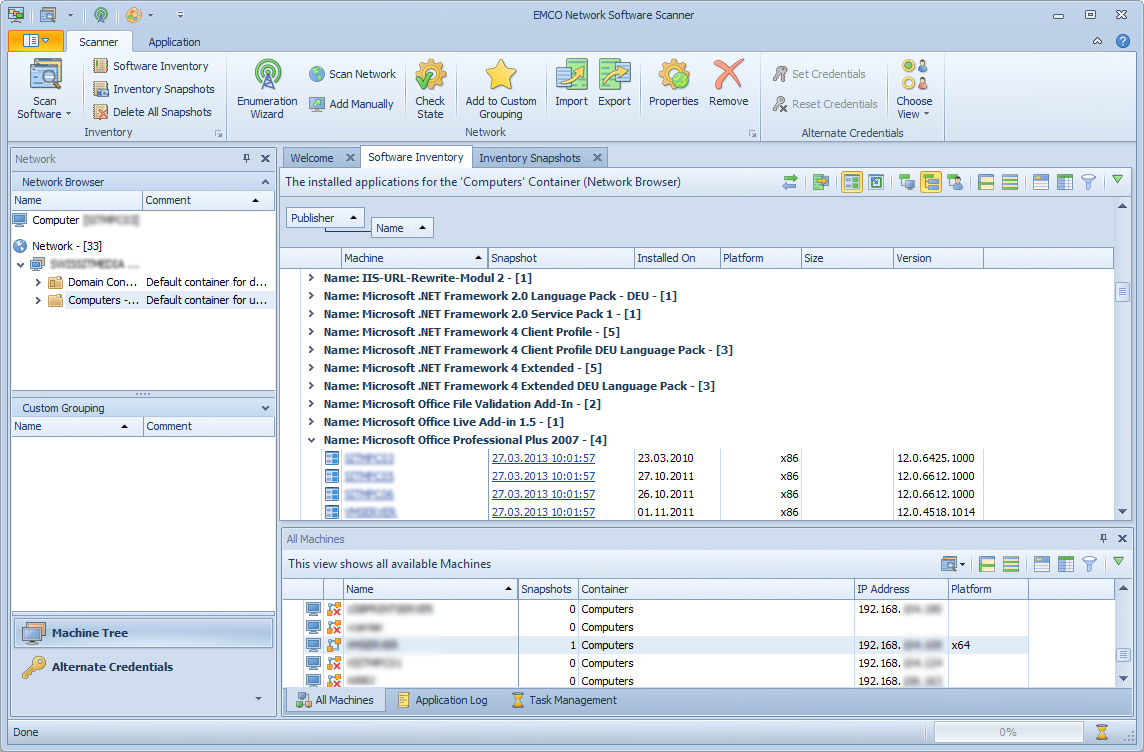Click the funnel filter icon in All Machines toolbar
The image size is (1144, 752).
coord(1089,564)
